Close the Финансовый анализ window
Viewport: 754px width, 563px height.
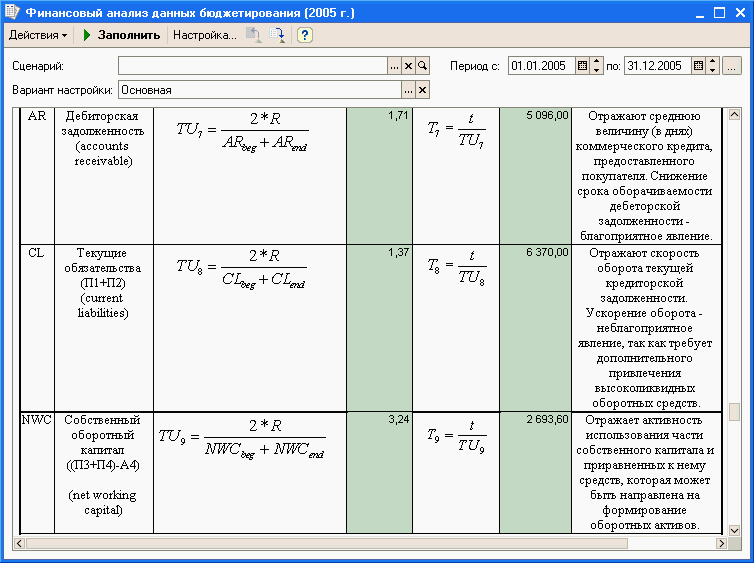[741, 13]
